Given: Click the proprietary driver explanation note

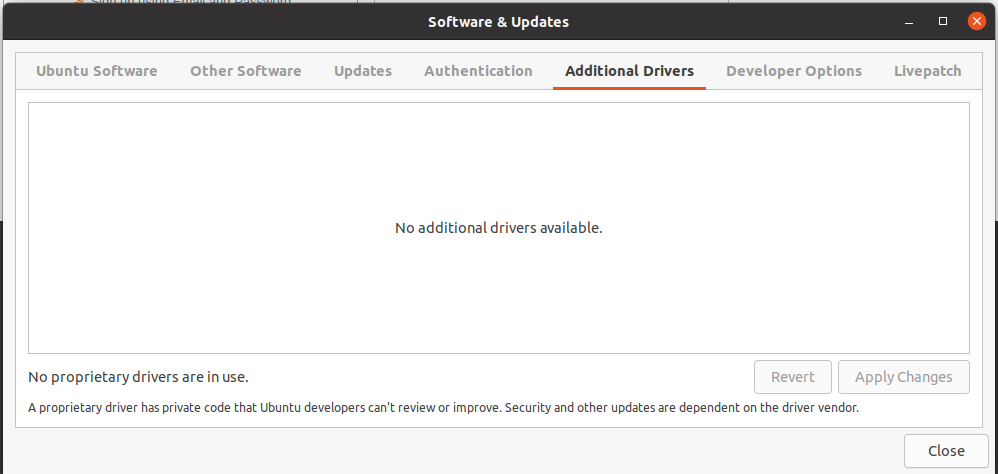Looking at the screenshot, I should click(x=444, y=408).
